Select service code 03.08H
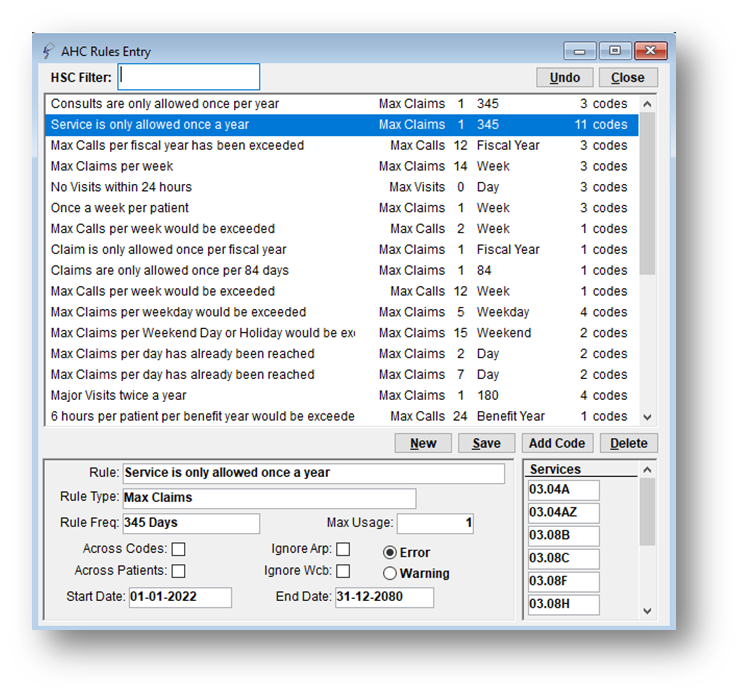 click(564, 604)
